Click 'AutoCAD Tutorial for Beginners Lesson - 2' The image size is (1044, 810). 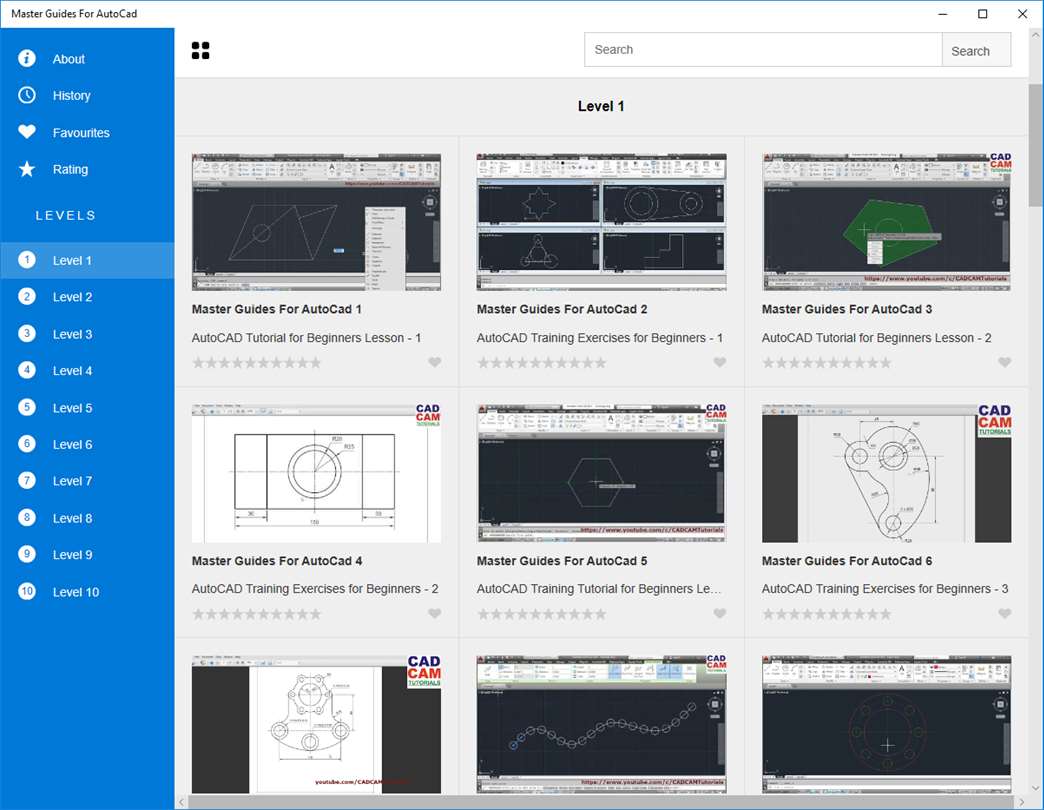coord(876,338)
